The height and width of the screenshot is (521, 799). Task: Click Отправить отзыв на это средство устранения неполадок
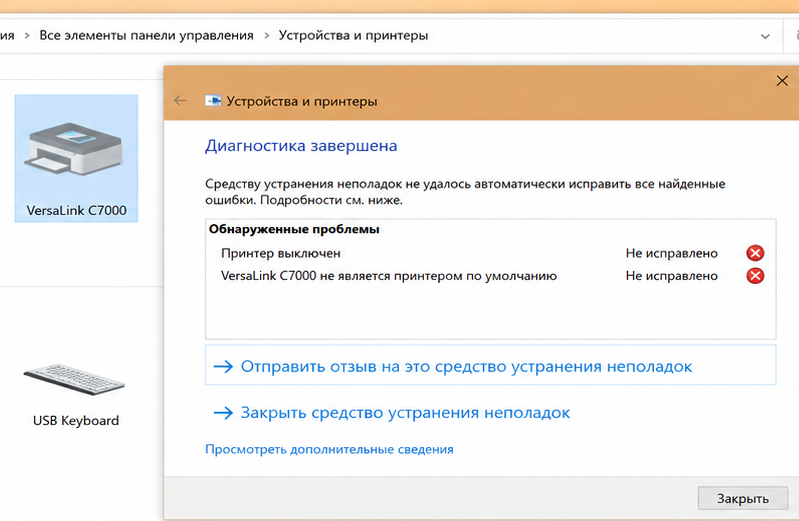[x=491, y=365]
